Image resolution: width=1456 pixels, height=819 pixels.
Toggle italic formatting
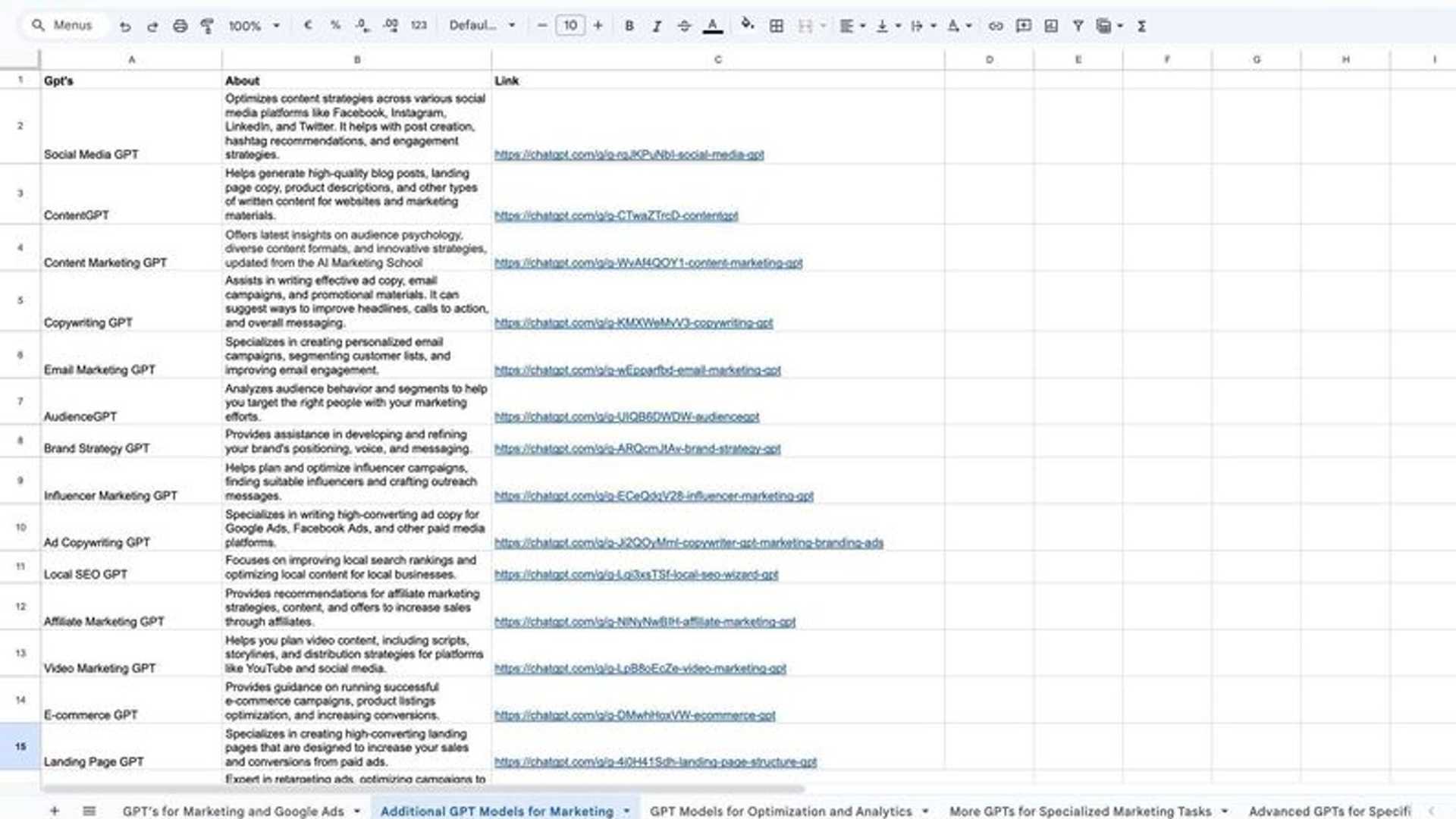657,26
